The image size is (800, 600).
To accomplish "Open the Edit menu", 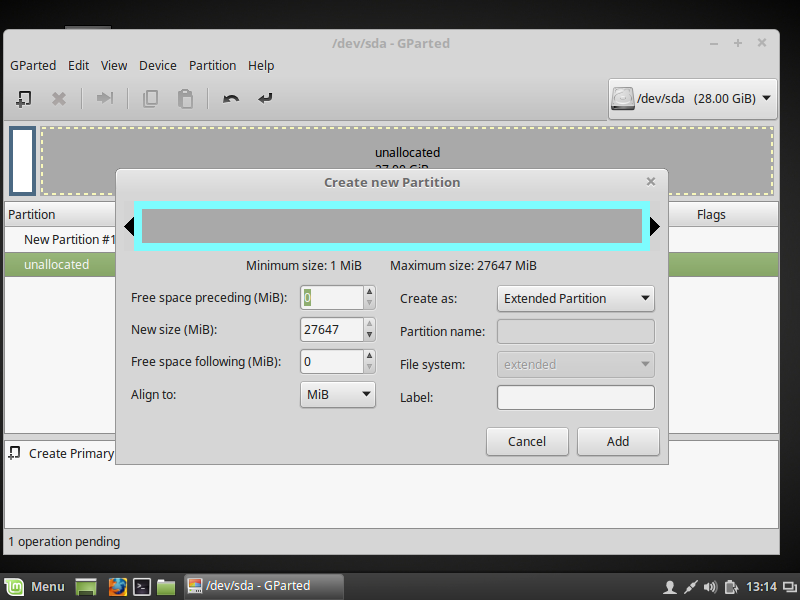I will (x=79, y=66).
